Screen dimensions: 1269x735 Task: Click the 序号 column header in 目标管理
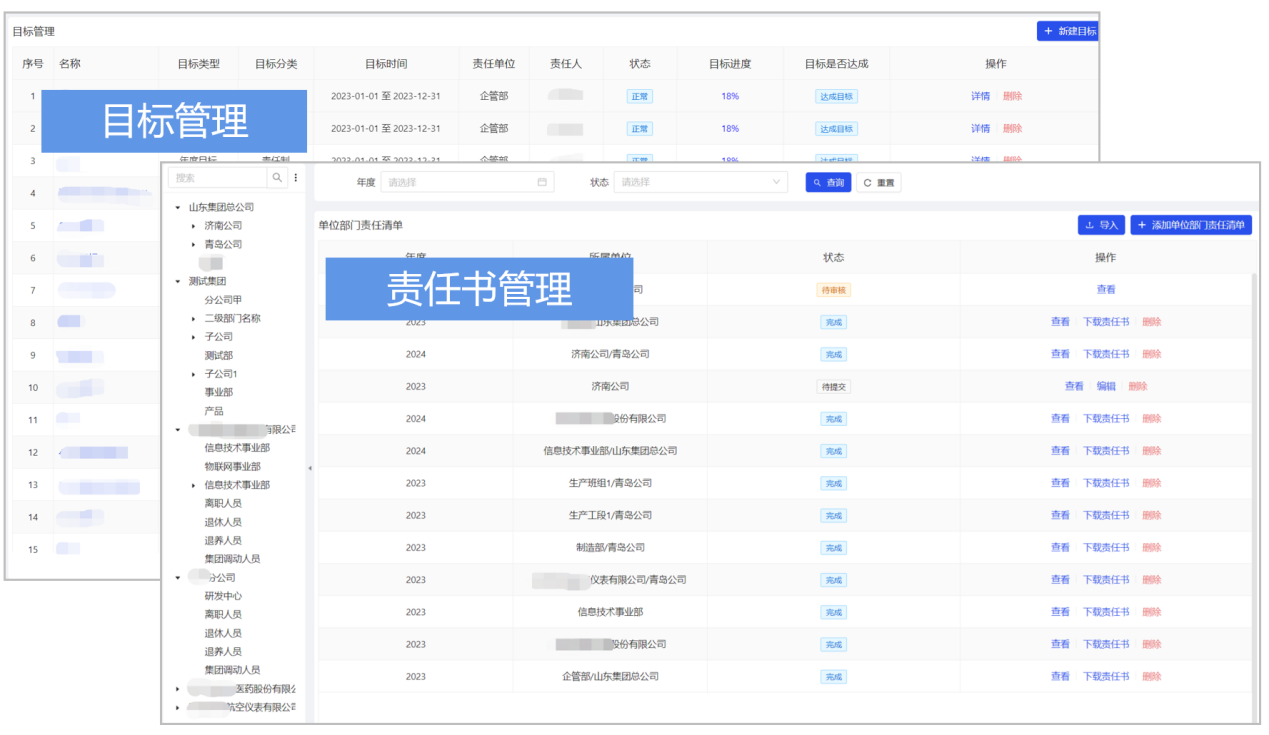pyautogui.click(x=33, y=64)
